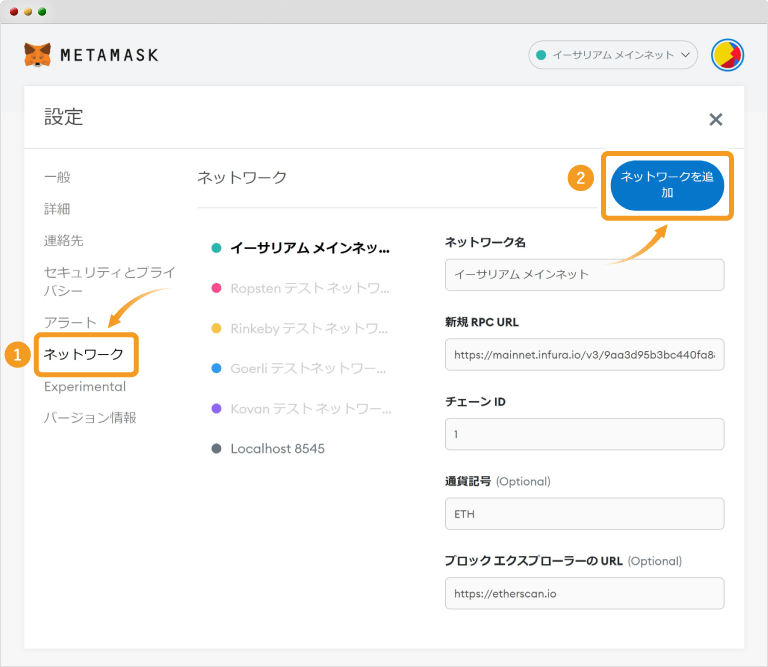768x667 pixels.
Task: Select ネットワーク in the settings sidebar
Action: (84, 354)
